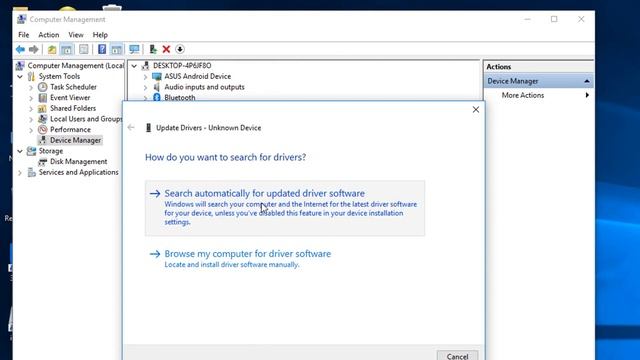Click the Disk Management icon
This screenshot has height=360, width=640.
point(42,162)
